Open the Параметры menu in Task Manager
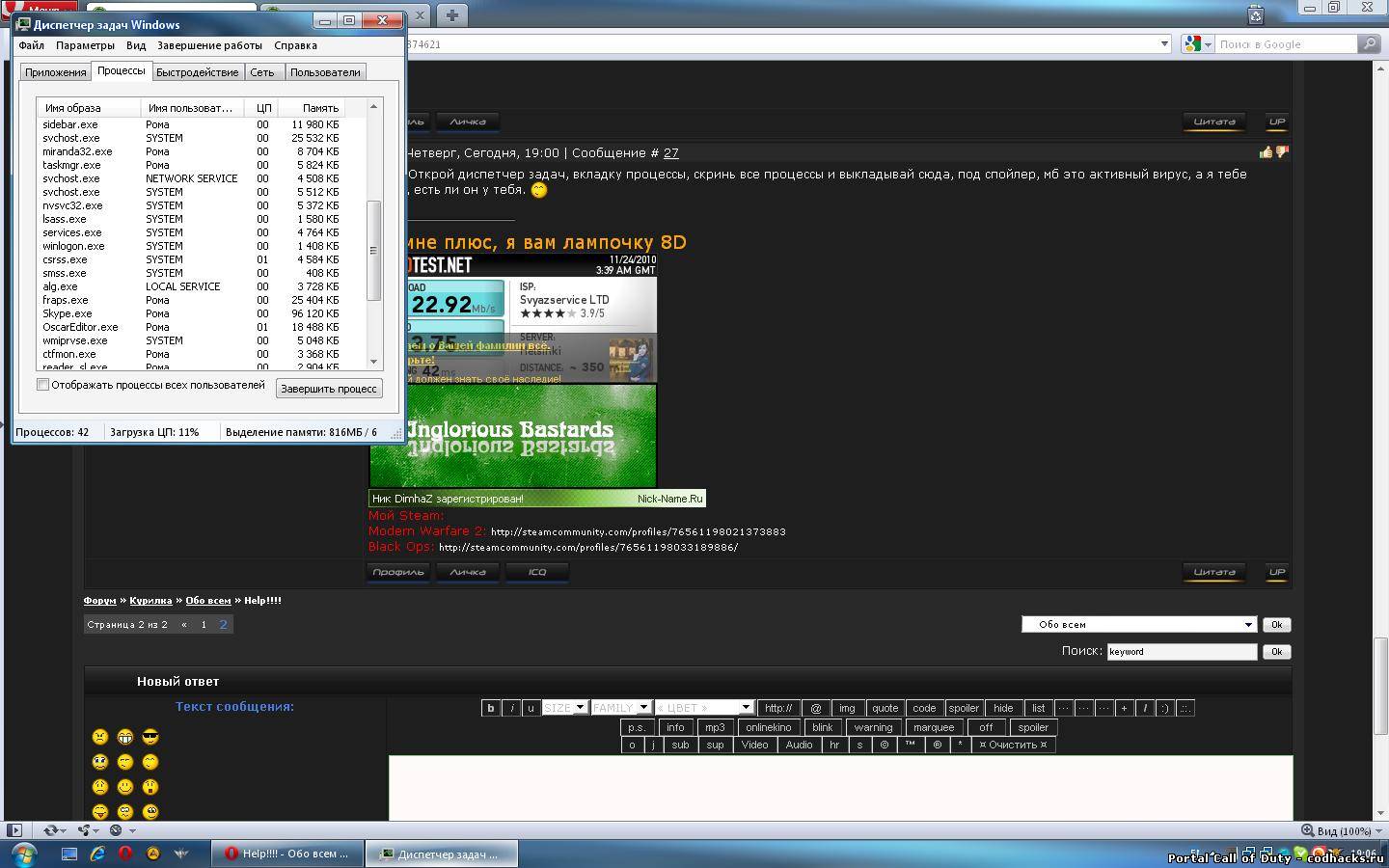1389x868 pixels. [x=85, y=45]
